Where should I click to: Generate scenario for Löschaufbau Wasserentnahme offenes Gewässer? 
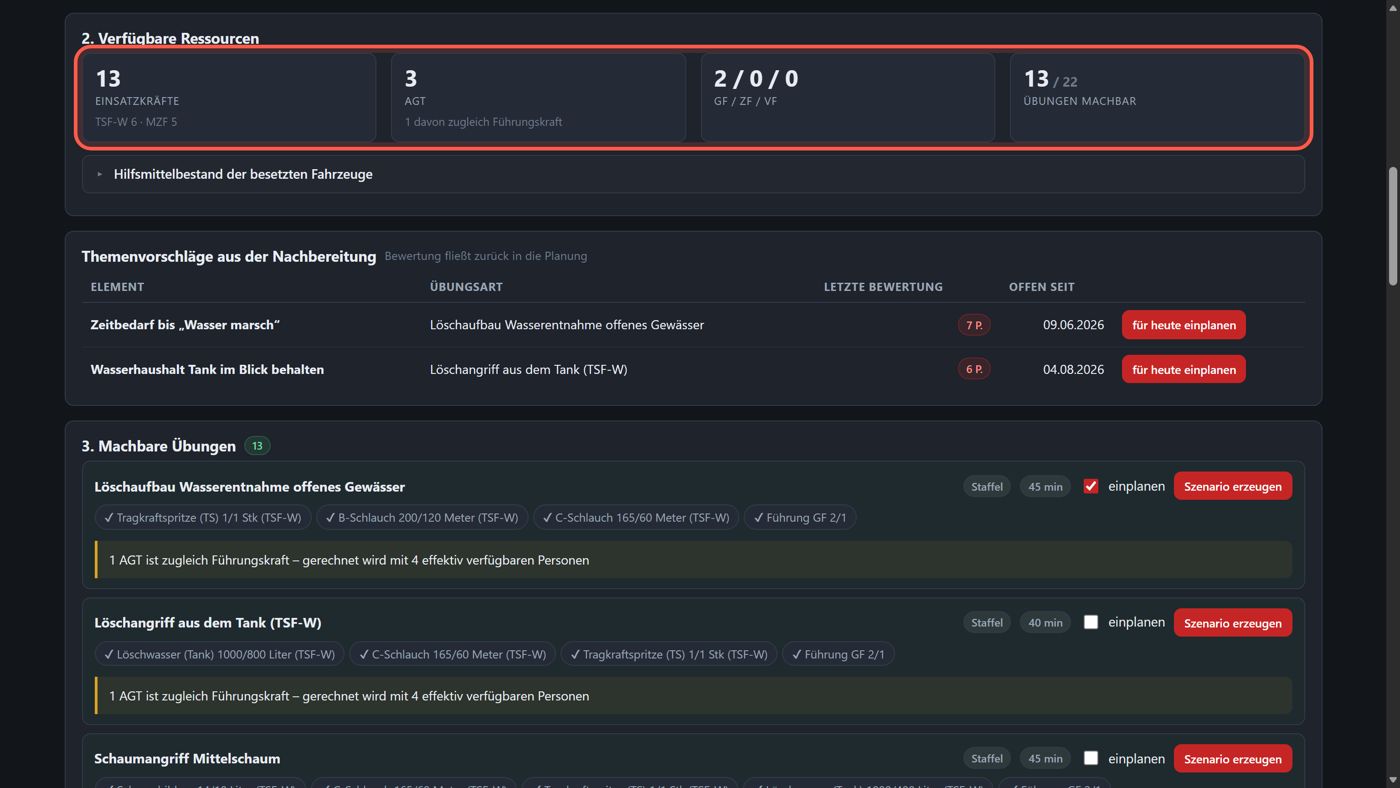[x=1232, y=486]
